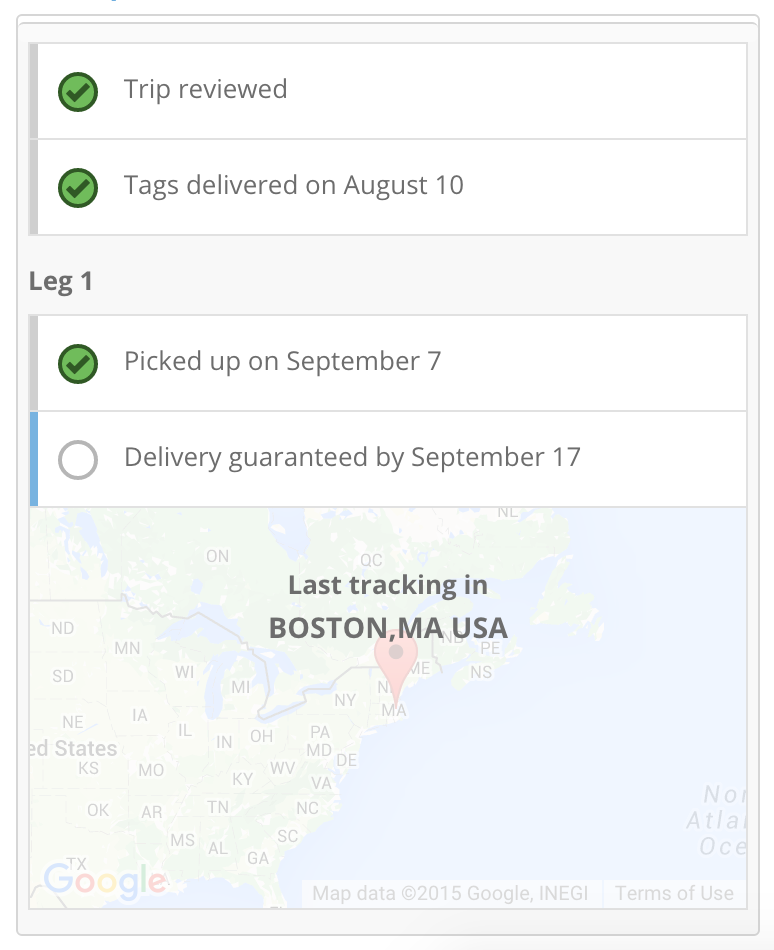Click the empty circle next to Delivery guaranteed
774x950 pixels.
click(78, 460)
